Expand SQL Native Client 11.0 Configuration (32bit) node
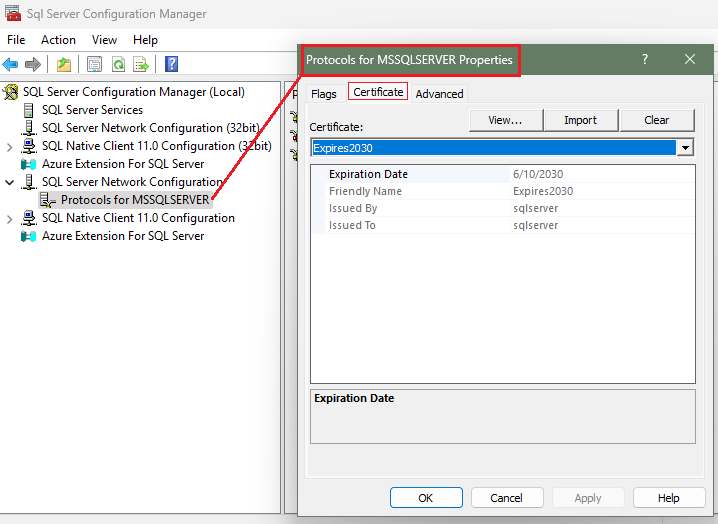 coord(10,147)
